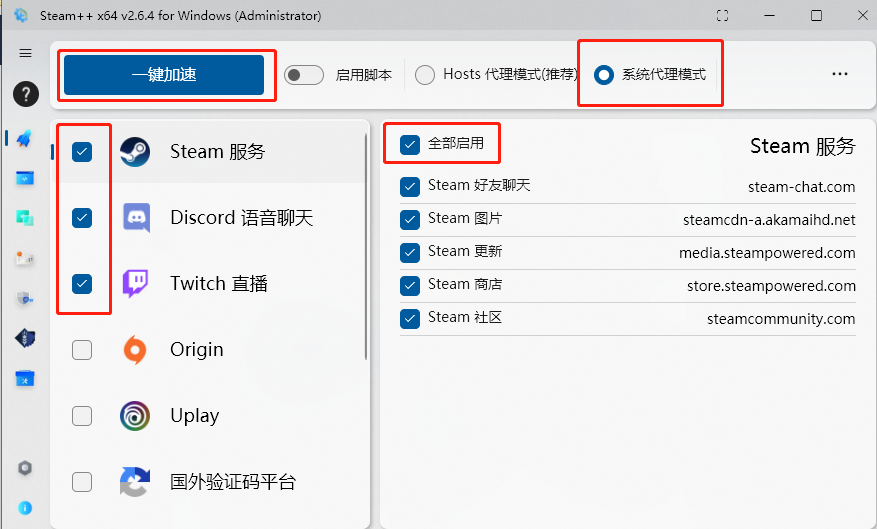Screen dimensions: 877x529
Task: Click store.steampowered.com domain text
Action: 771,286
